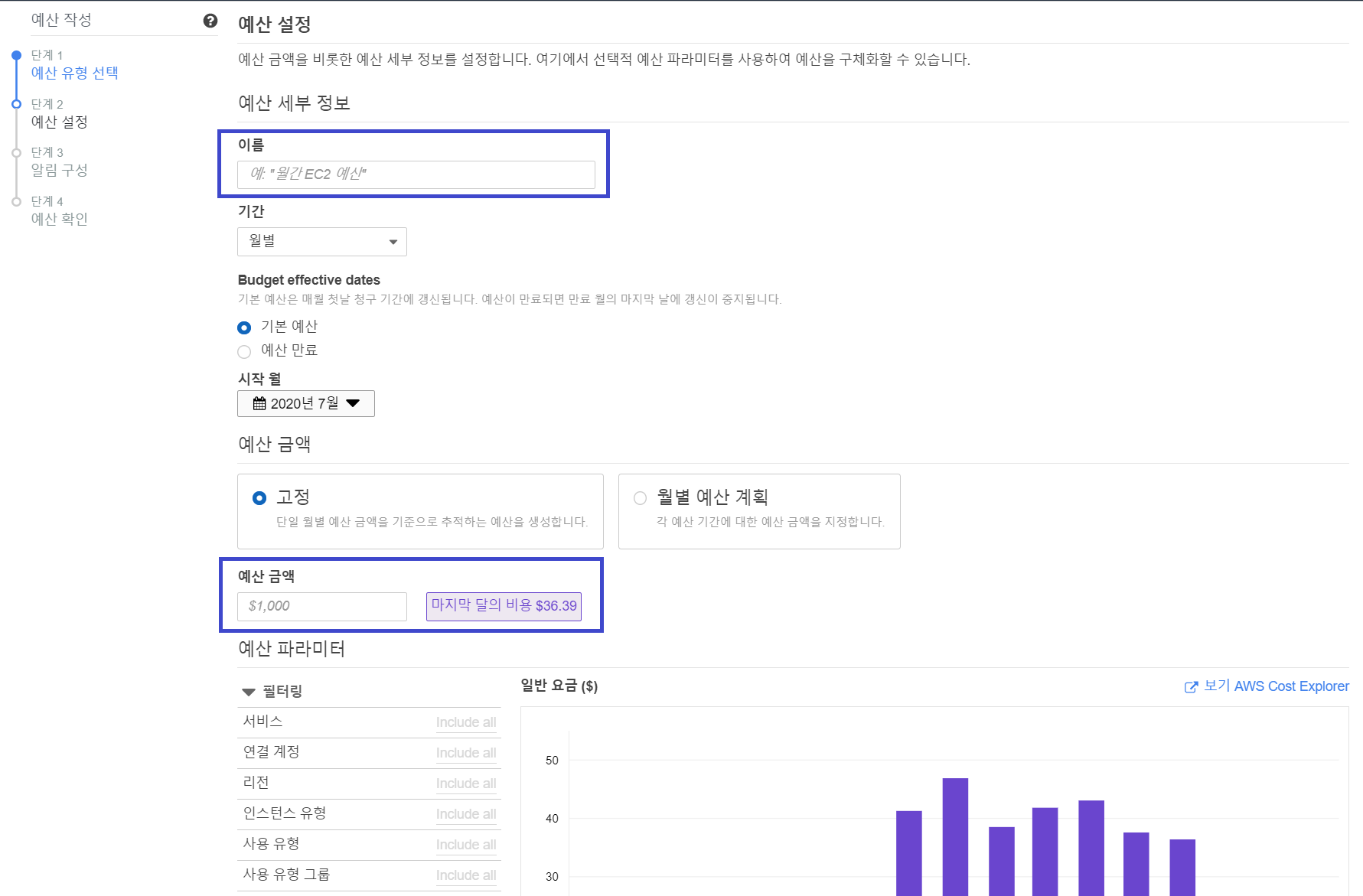This screenshot has height=896, width=1363.
Task: Open Include all for 인스턴스 유형 filter
Action: [x=466, y=814]
